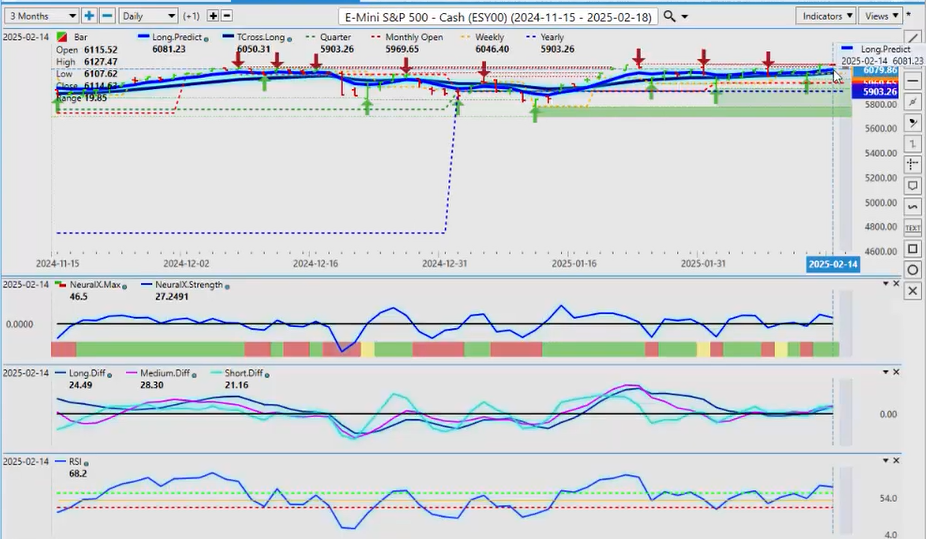Toggle the RSI indicator settings dot
The image size is (926, 539).
pyautogui.click(x=86, y=463)
